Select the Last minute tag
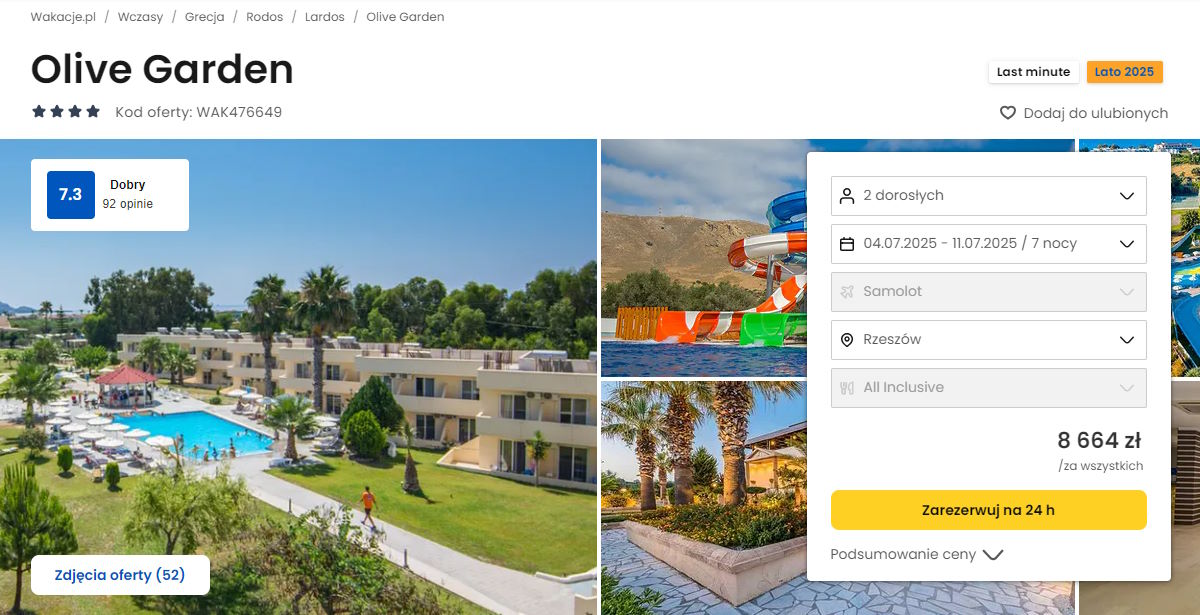Viewport: 1200px width, 615px height. [x=1033, y=72]
